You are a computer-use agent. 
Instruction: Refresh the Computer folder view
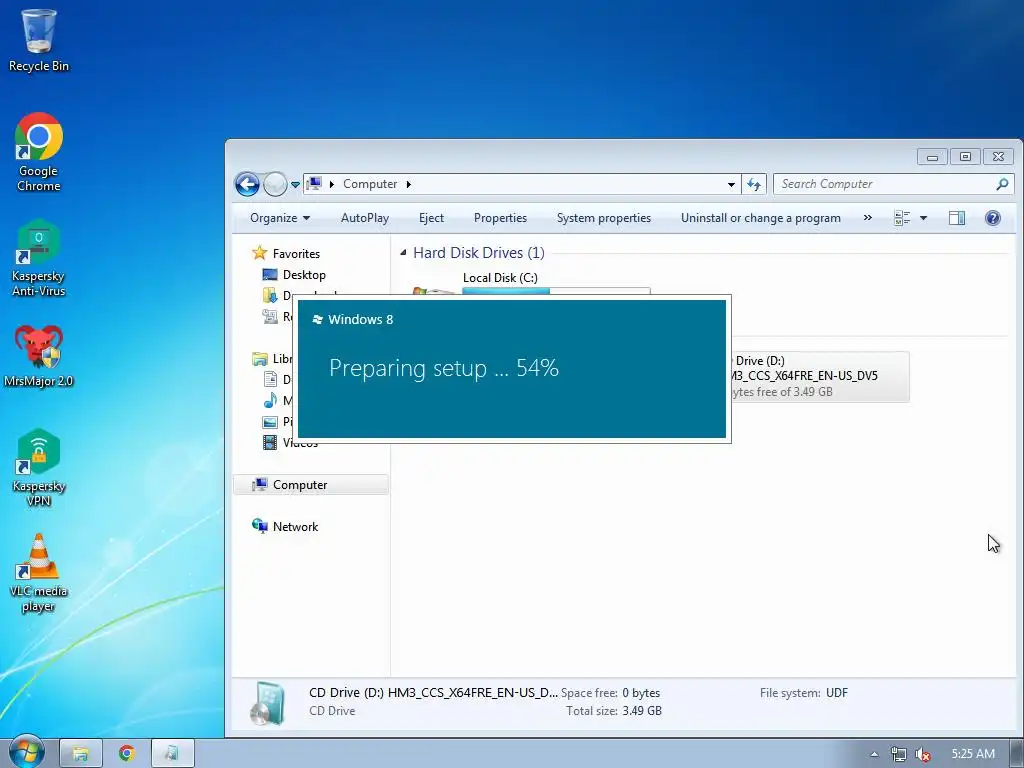pyautogui.click(x=754, y=184)
